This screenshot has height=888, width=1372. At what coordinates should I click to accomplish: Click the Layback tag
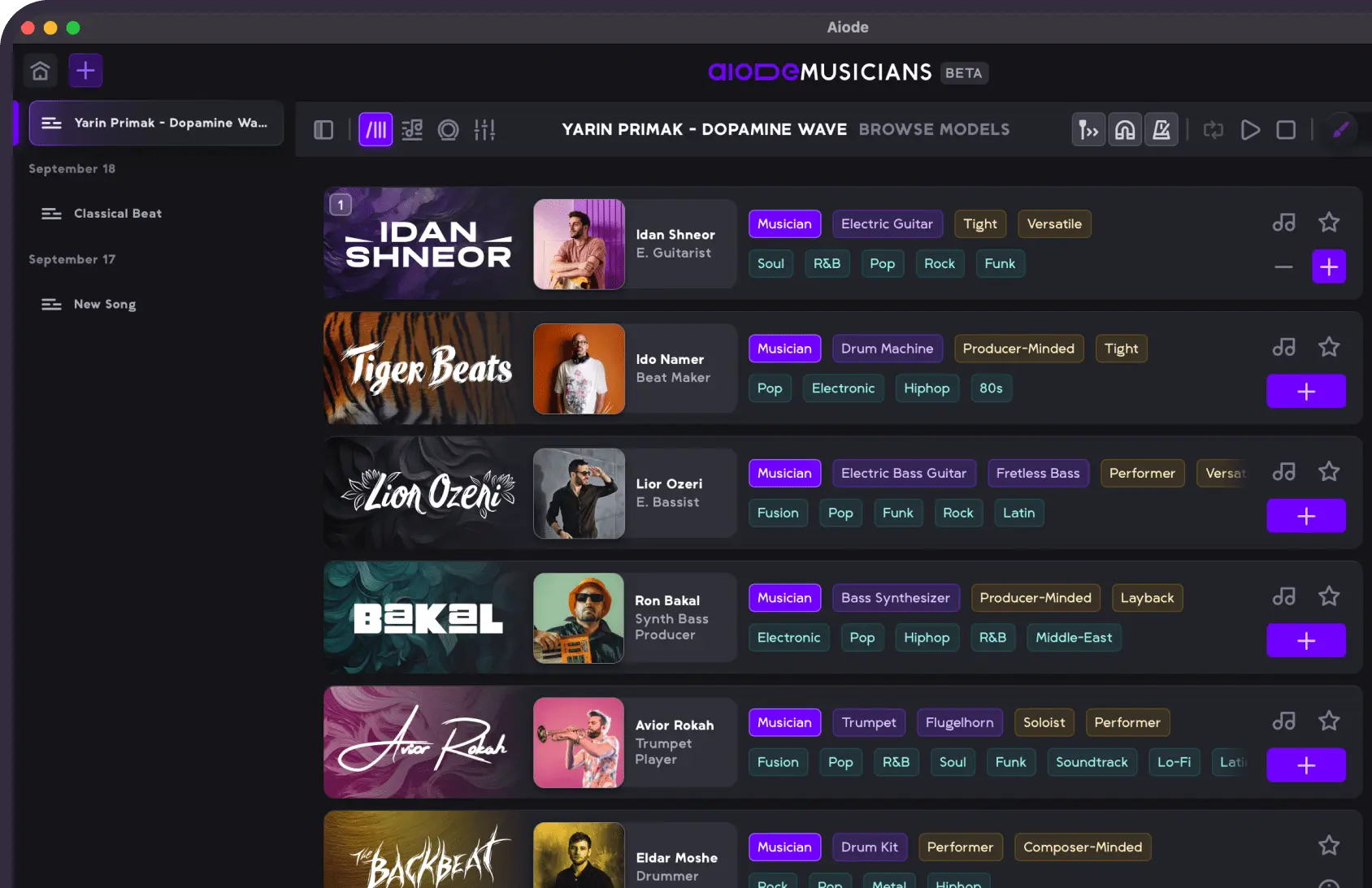[x=1147, y=598]
